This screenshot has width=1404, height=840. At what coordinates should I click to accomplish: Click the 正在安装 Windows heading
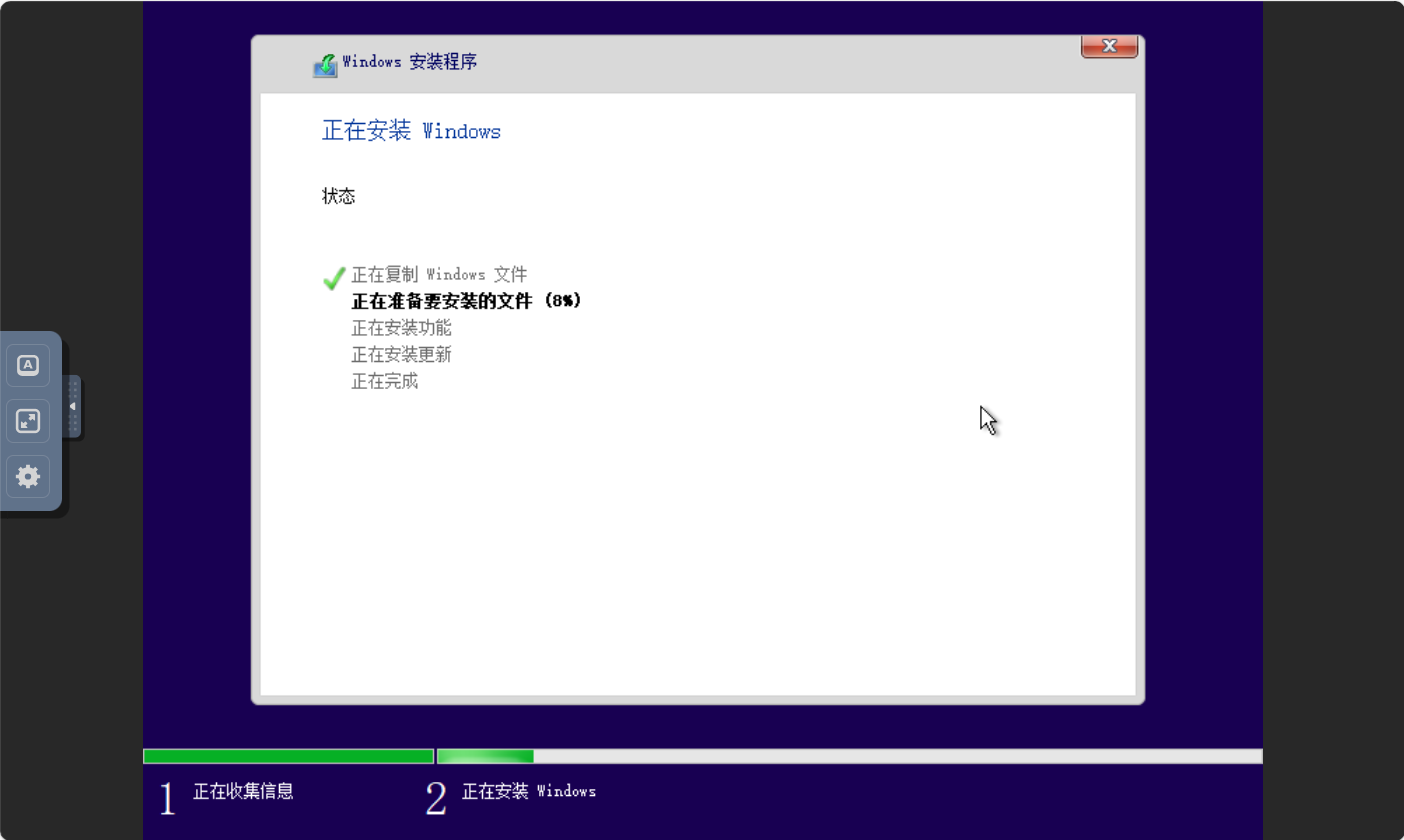pyautogui.click(x=411, y=131)
